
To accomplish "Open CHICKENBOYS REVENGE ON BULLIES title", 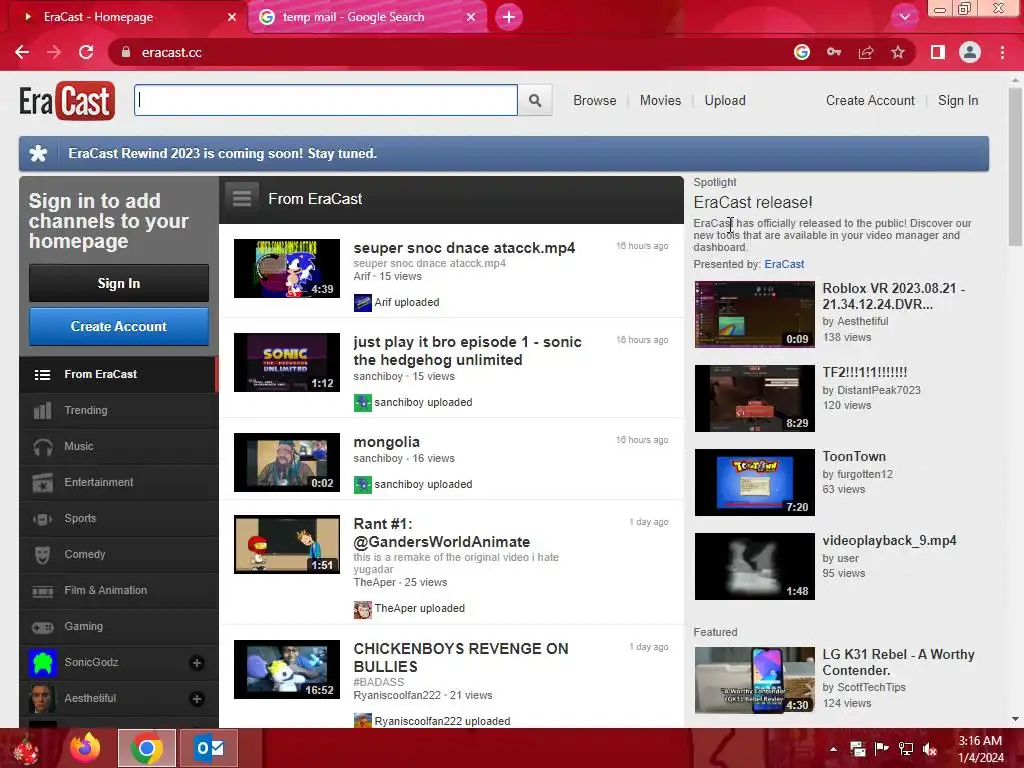I will tap(461, 658).
